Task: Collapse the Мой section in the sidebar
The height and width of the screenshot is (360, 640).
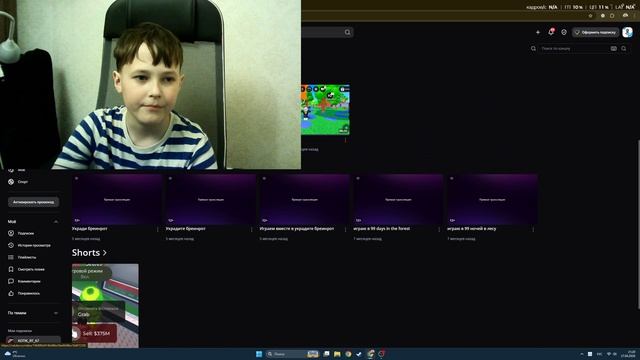Action: (x=56, y=222)
